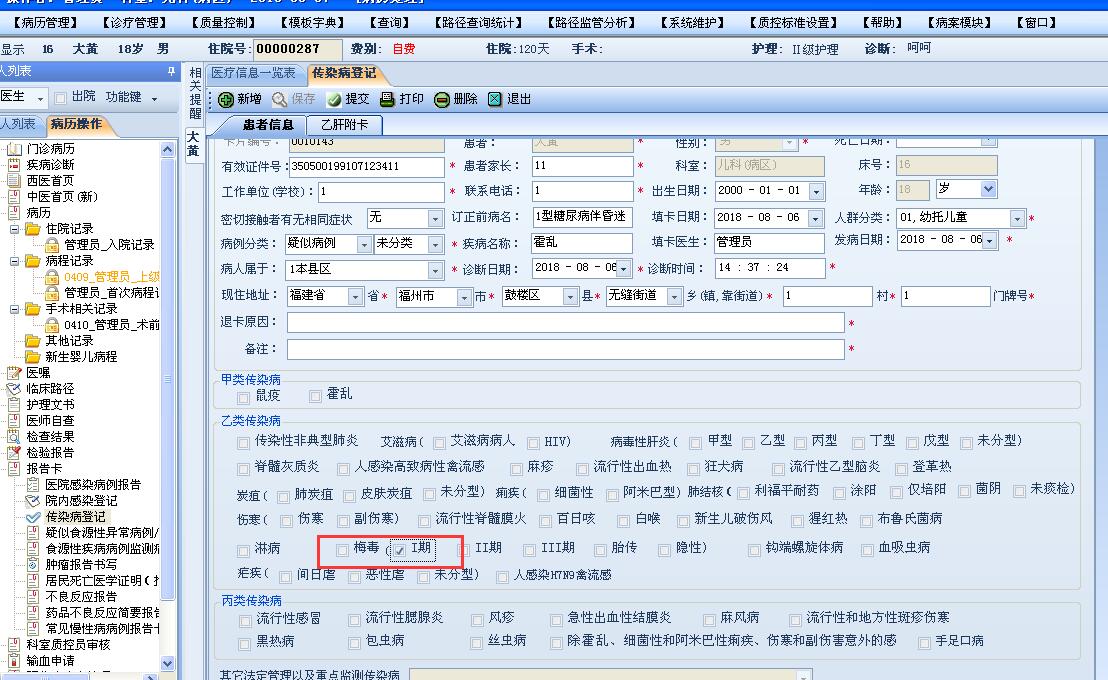Click the 相关提醒 side tab

(x=195, y=93)
